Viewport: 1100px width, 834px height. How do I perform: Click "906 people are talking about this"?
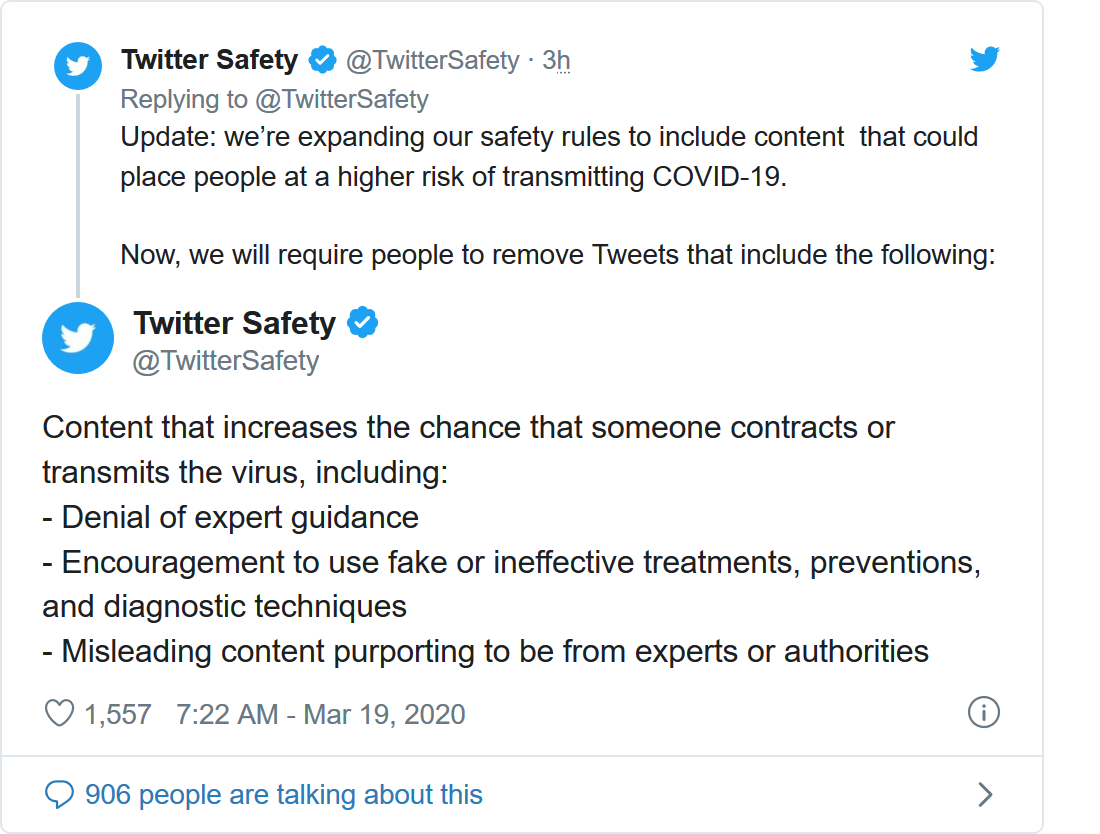[x=283, y=795]
